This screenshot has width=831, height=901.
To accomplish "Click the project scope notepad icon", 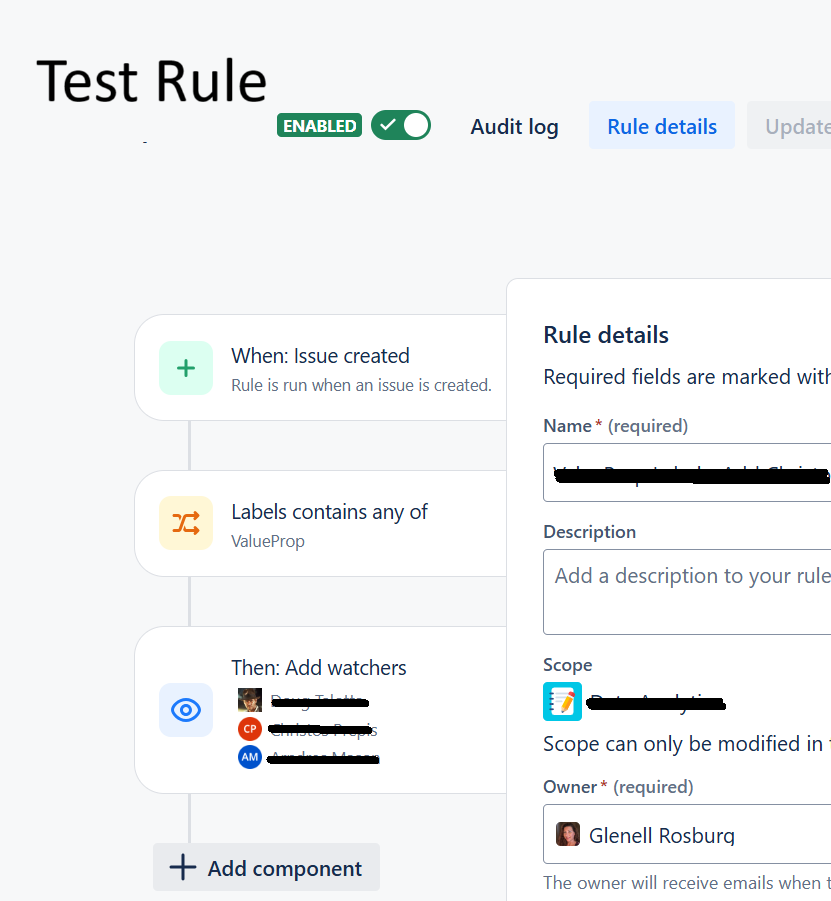I will (x=562, y=701).
